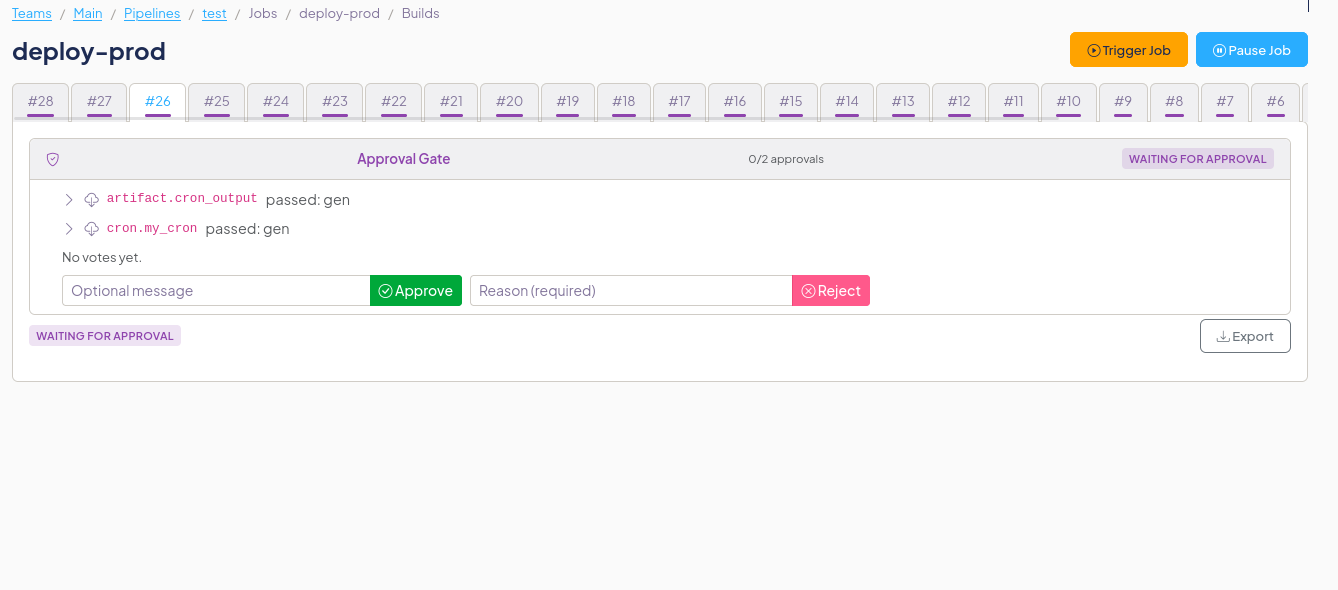This screenshot has width=1338, height=590.
Task: Click the shield icon in Approval Gate header
Action: (x=53, y=159)
